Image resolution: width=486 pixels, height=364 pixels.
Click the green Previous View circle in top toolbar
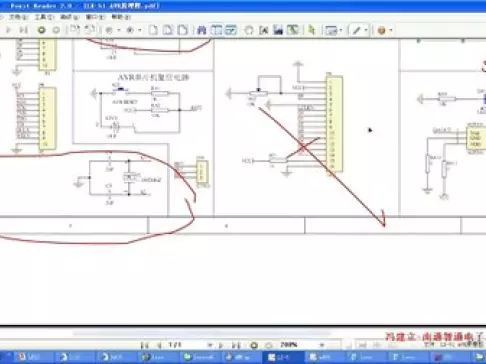(41, 30)
